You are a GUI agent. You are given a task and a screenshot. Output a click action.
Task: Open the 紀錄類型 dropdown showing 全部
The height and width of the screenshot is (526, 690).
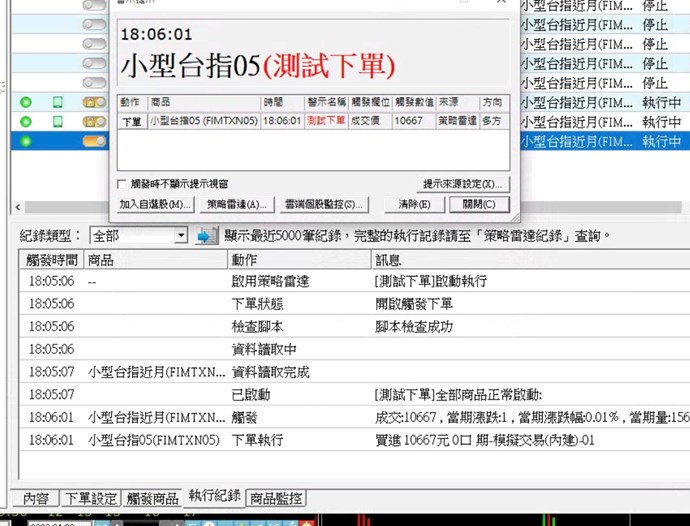click(139, 236)
